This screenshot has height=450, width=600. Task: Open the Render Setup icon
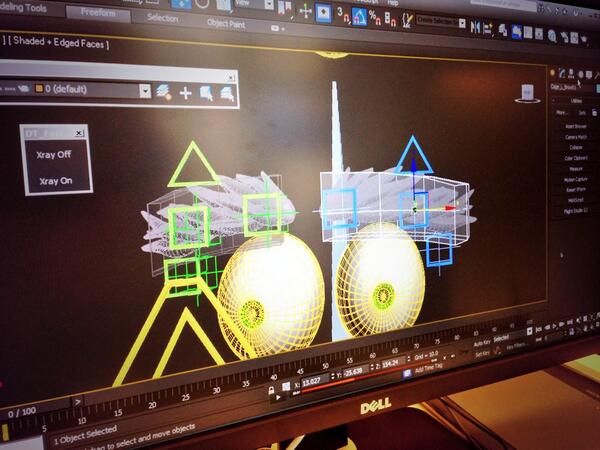pyautogui.click(x=564, y=37)
